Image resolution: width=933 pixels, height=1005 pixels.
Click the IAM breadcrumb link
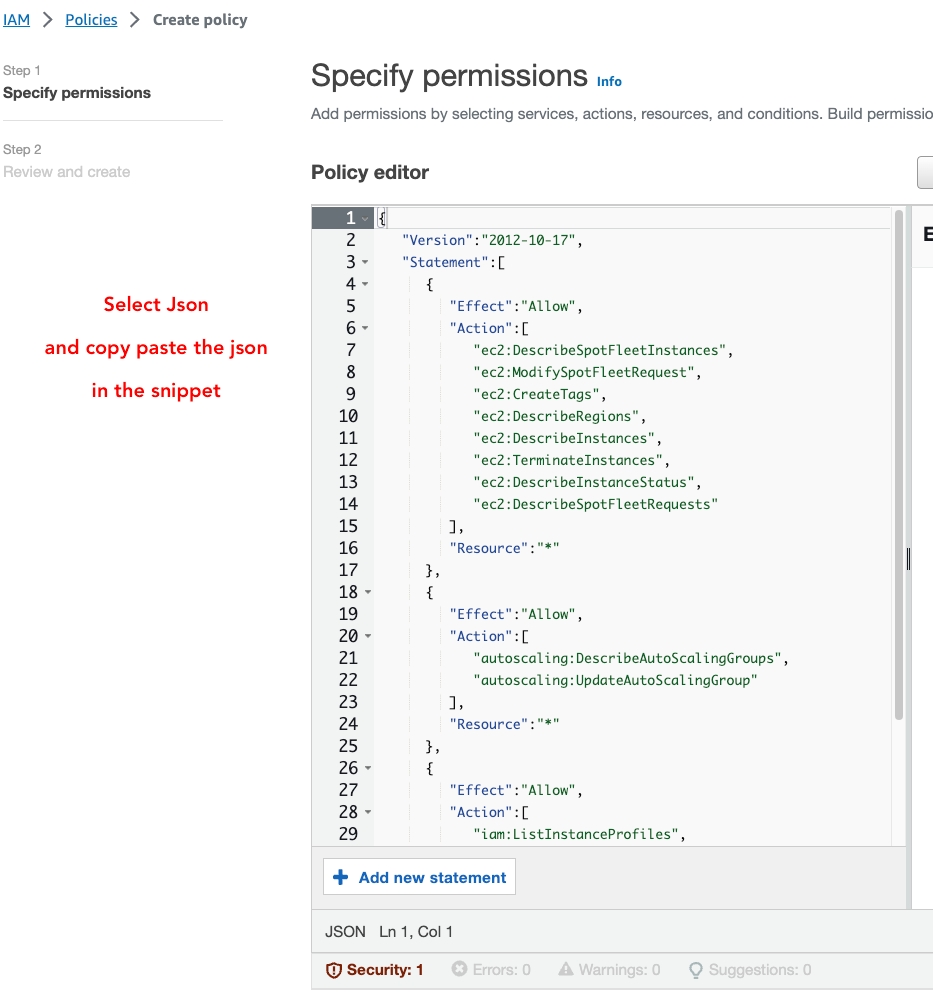[x=17, y=20]
